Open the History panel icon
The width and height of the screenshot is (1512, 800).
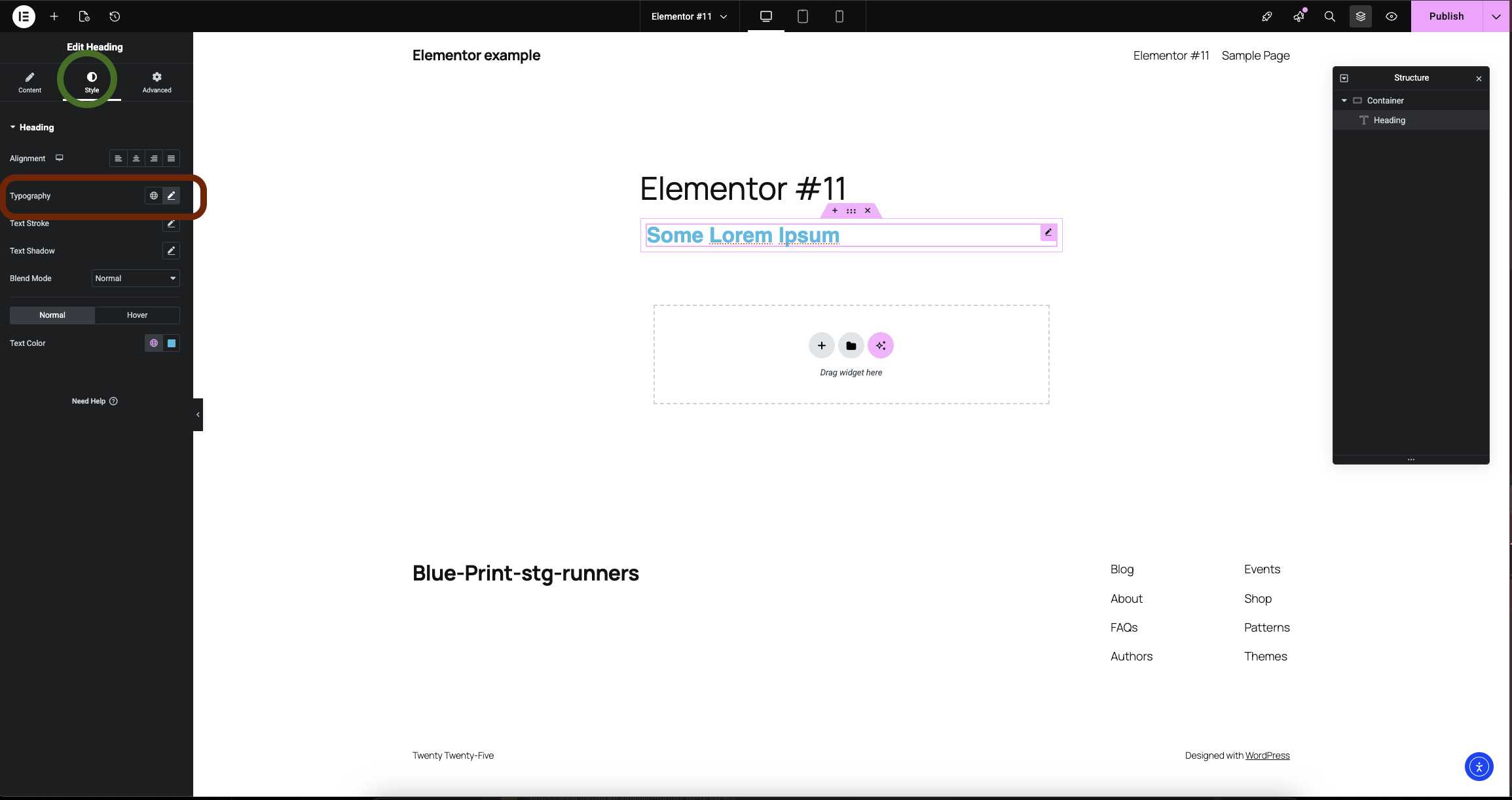[x=115, y=16]
